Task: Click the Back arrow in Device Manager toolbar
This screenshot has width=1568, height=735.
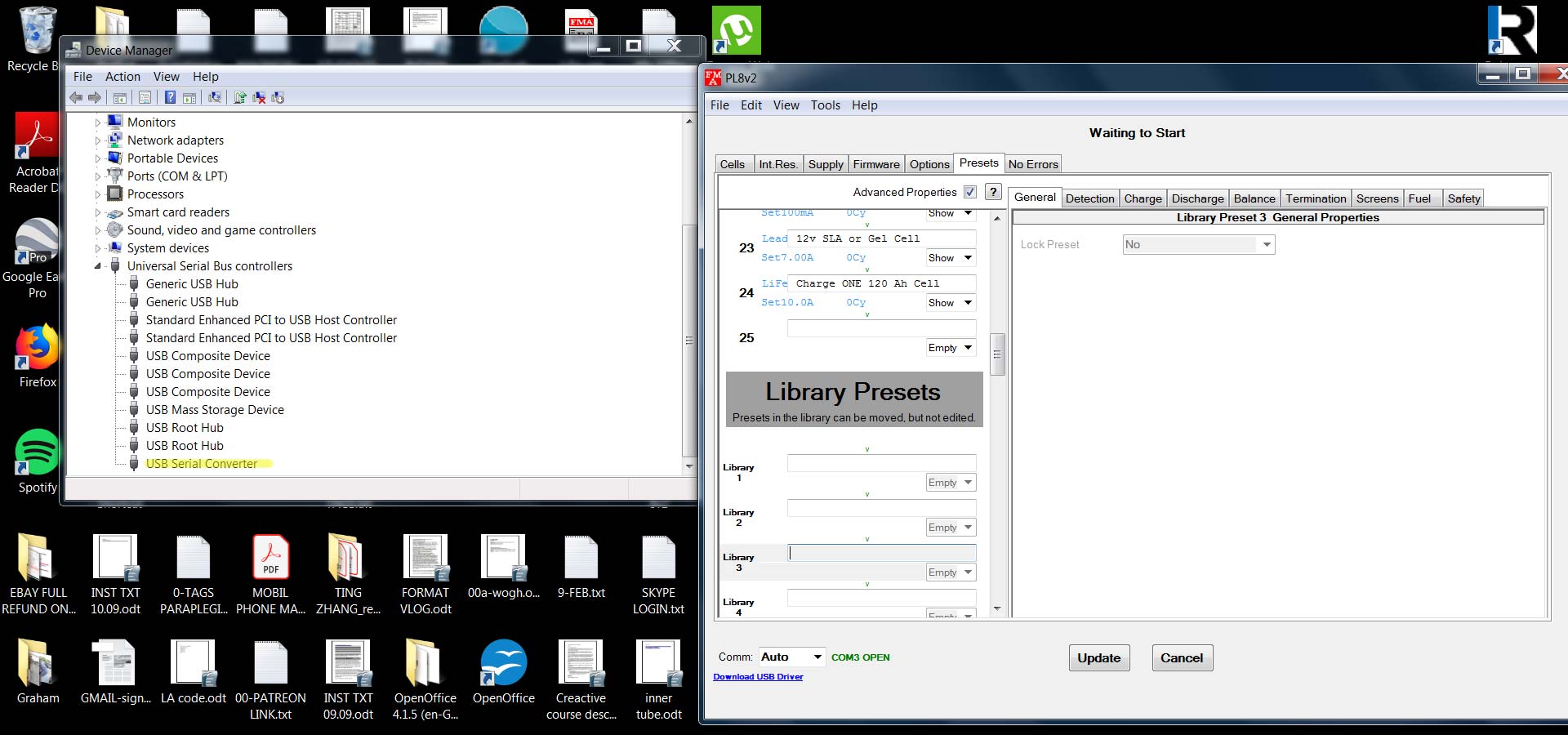Action: pos(77,98)
